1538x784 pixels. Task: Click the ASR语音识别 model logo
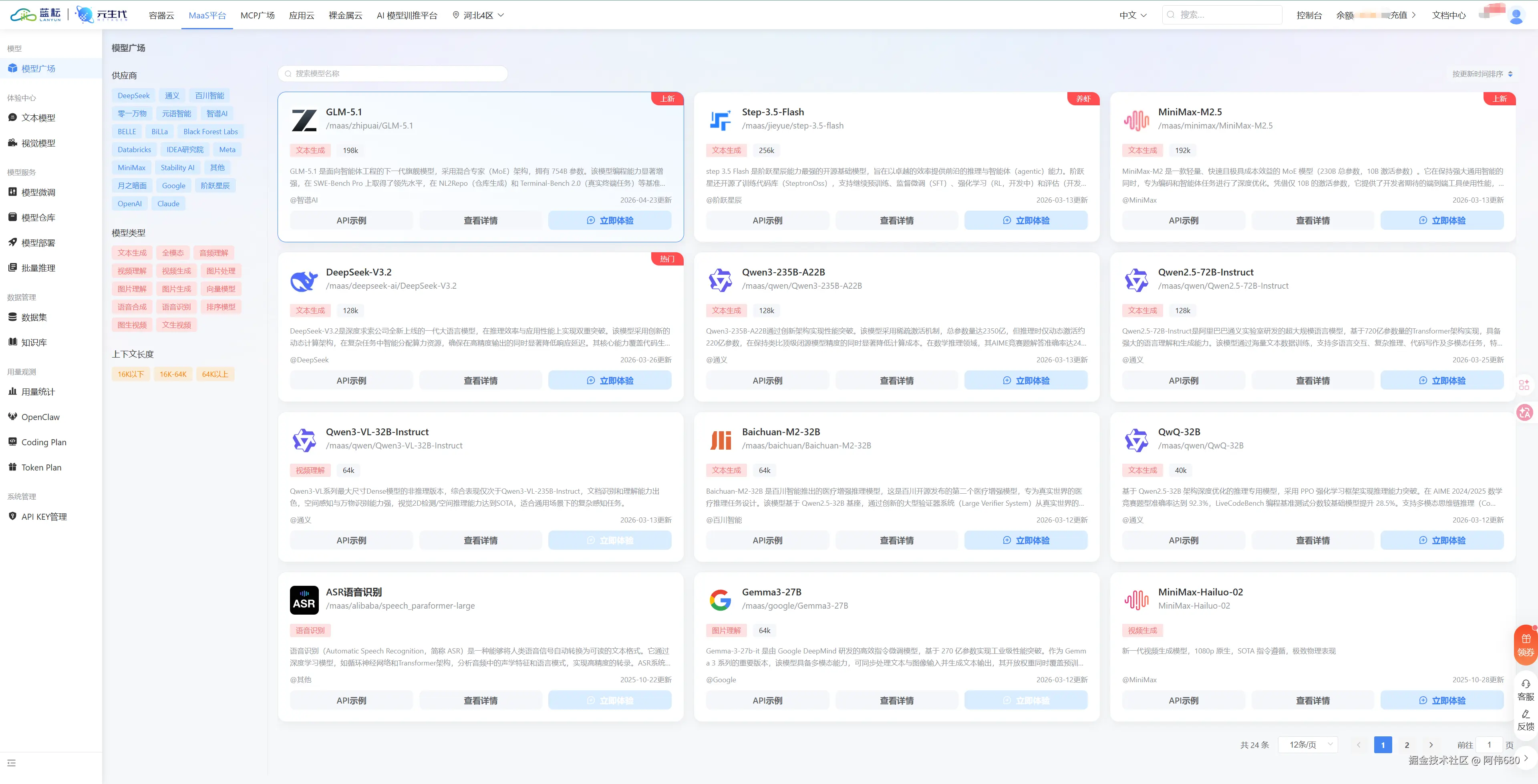(304, 599)
